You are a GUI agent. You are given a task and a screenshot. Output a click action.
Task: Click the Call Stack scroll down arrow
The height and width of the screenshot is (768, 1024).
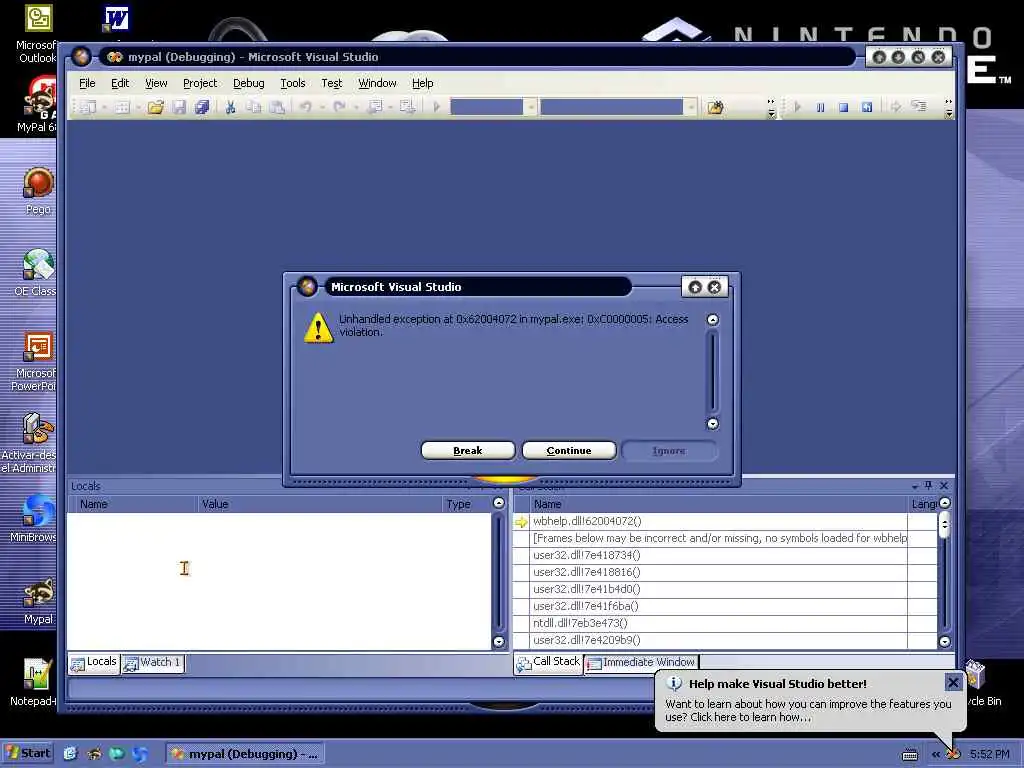pos(945,641)
